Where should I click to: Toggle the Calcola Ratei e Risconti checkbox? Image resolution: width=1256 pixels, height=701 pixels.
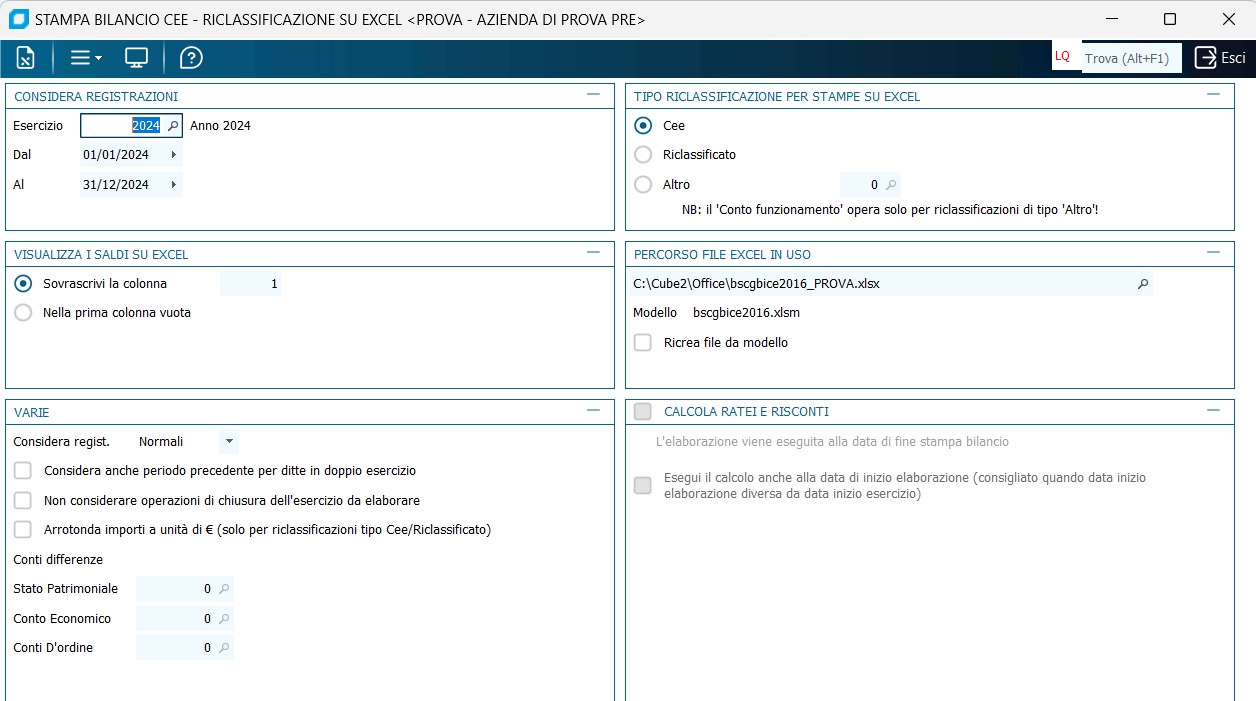(643, 412)
